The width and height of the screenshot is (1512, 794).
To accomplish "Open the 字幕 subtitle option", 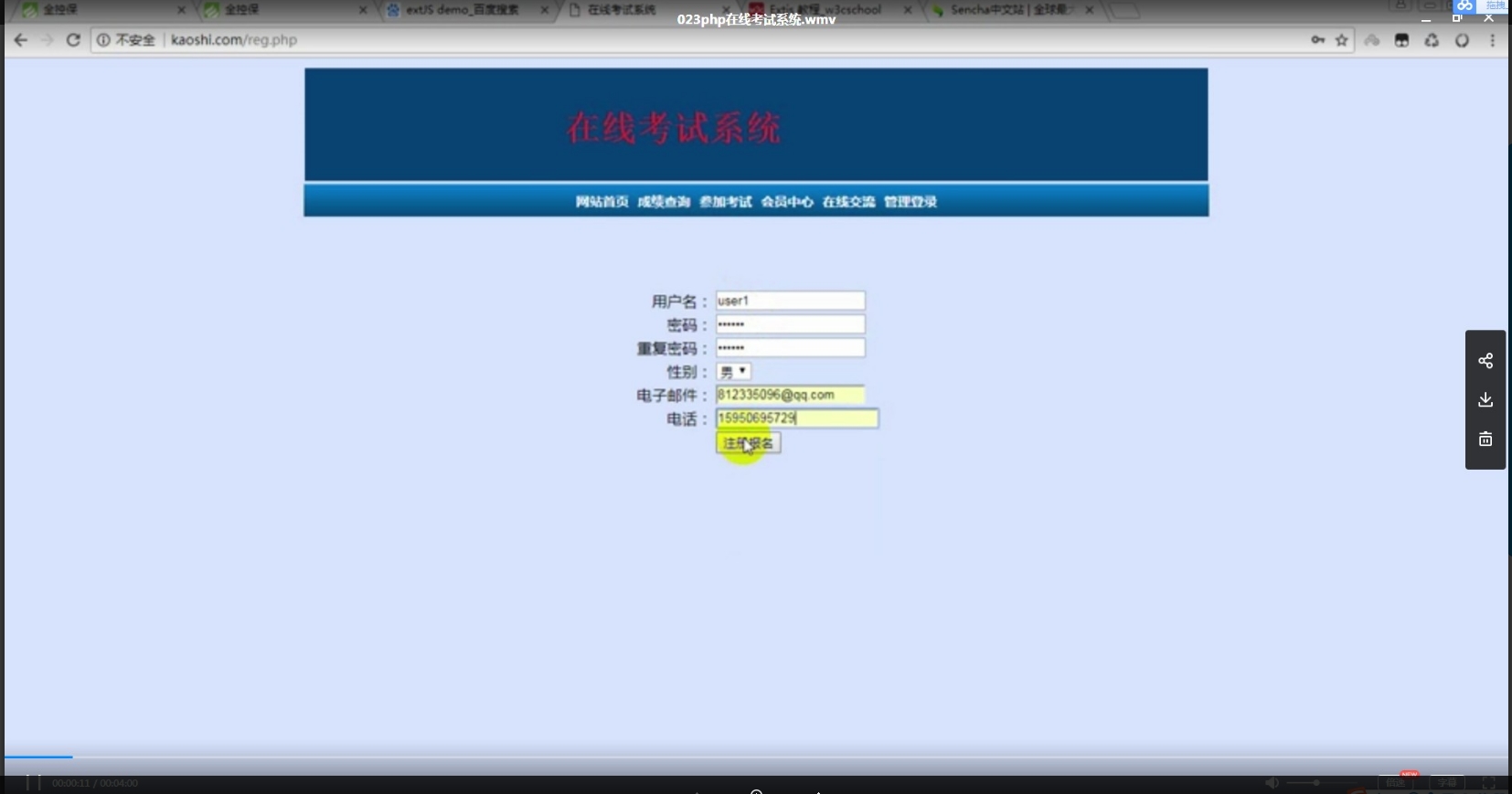I will [1447, 783].
